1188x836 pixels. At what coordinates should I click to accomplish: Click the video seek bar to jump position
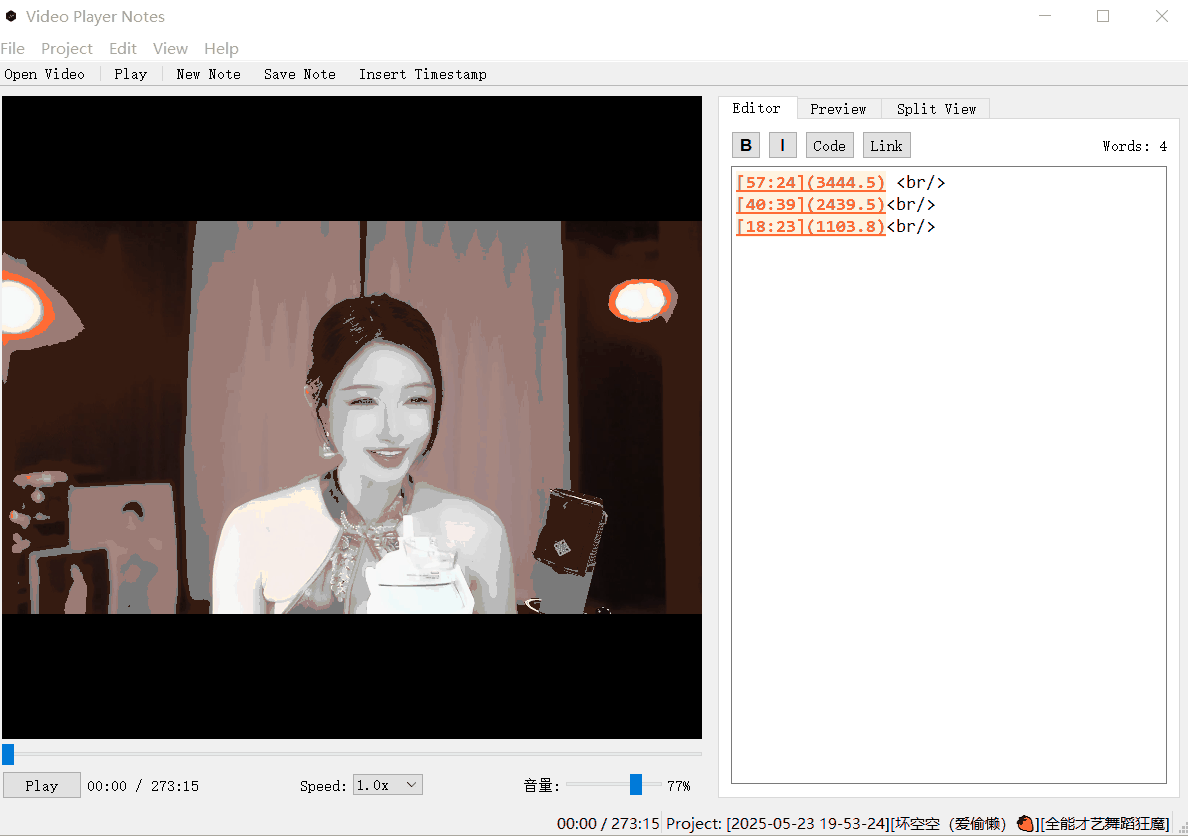pyautogui.click(x=350, y=754)
